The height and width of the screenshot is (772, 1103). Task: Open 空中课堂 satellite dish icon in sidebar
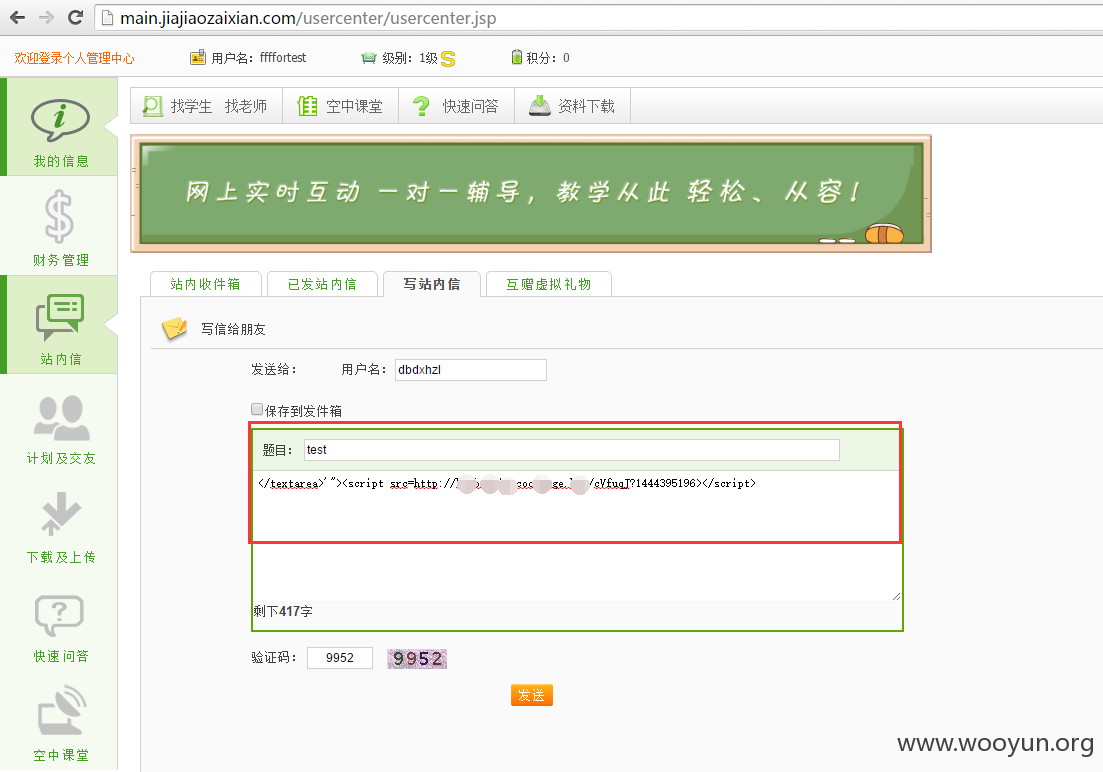[62, 710]
